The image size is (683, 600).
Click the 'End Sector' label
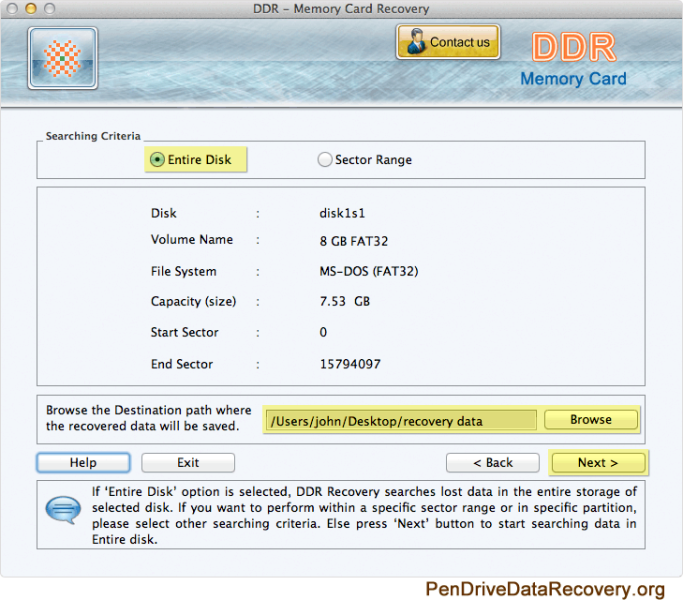pos(182,364)
